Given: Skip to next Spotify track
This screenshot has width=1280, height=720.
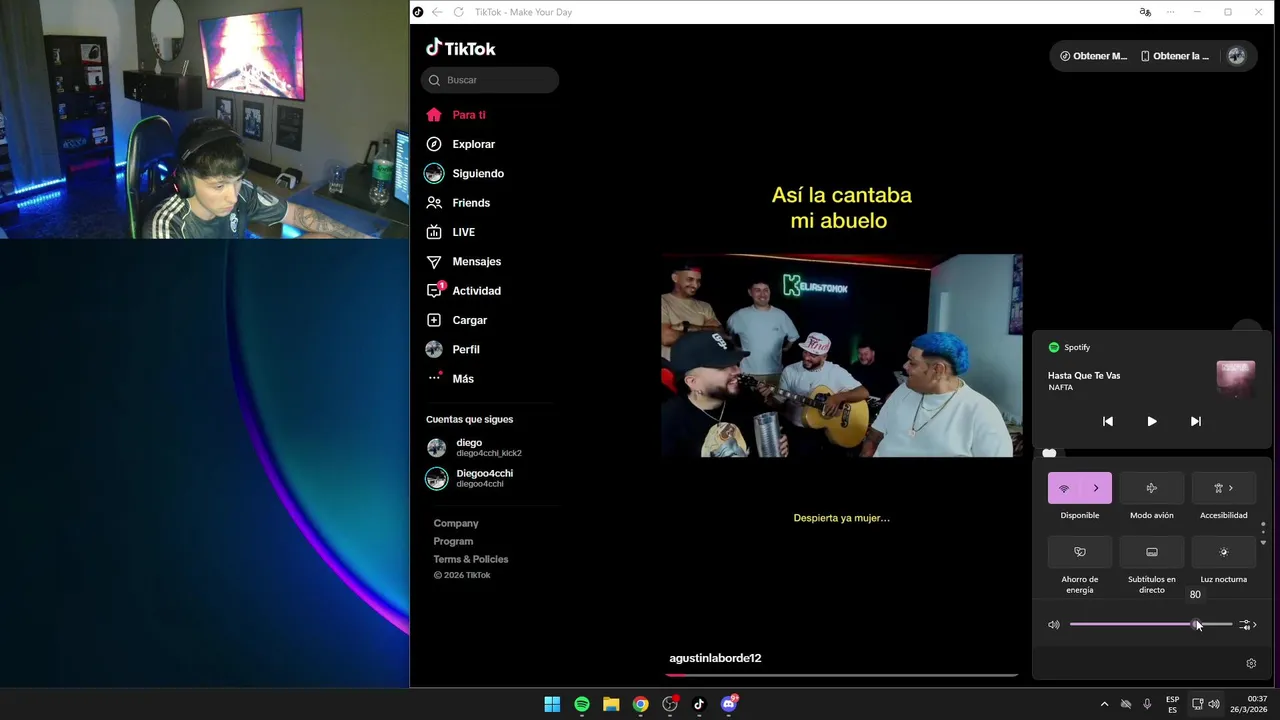Looking at the screenshot, I should [1196, 422].
